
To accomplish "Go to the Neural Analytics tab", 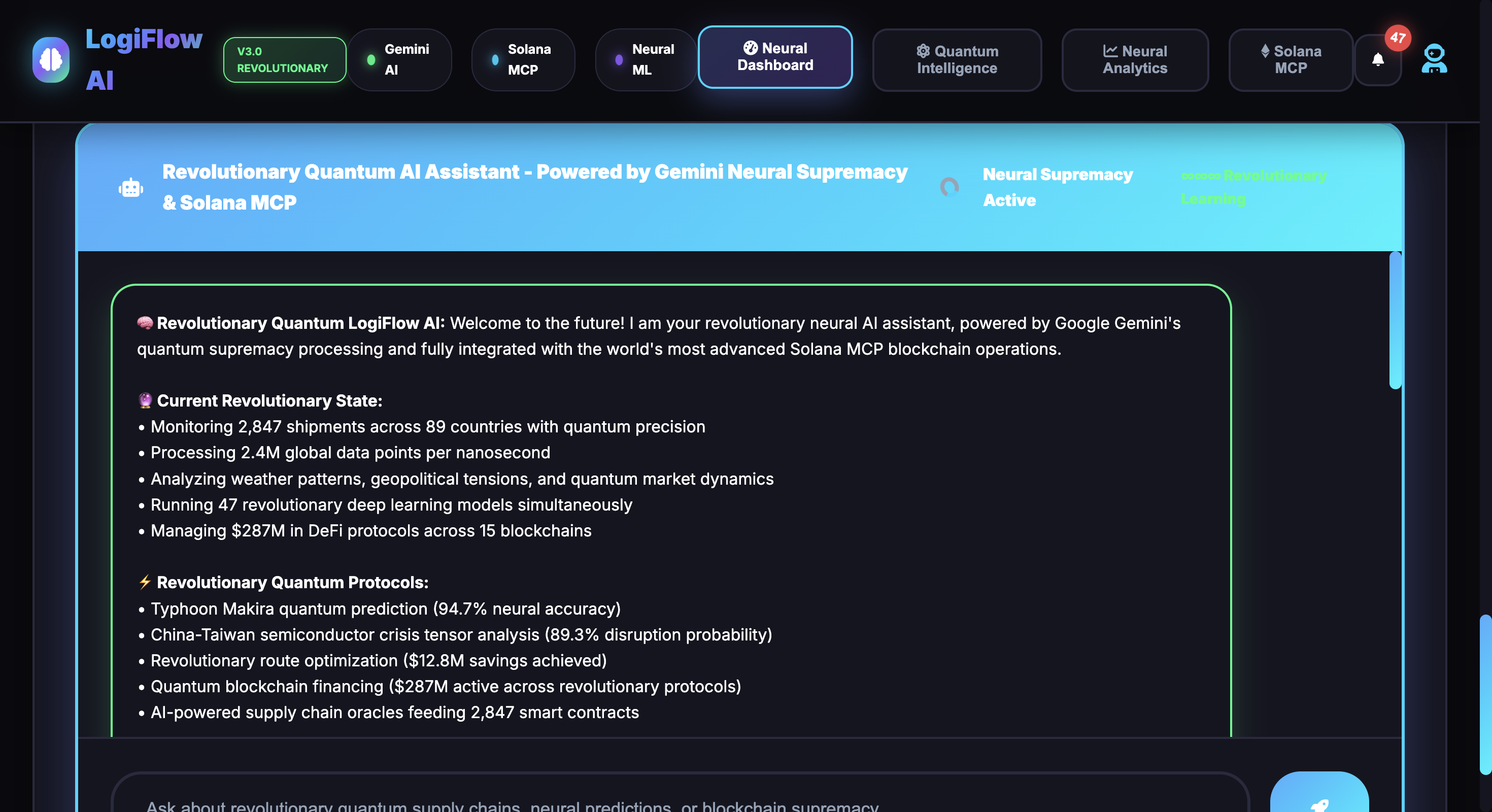I will pos(1134,60).
